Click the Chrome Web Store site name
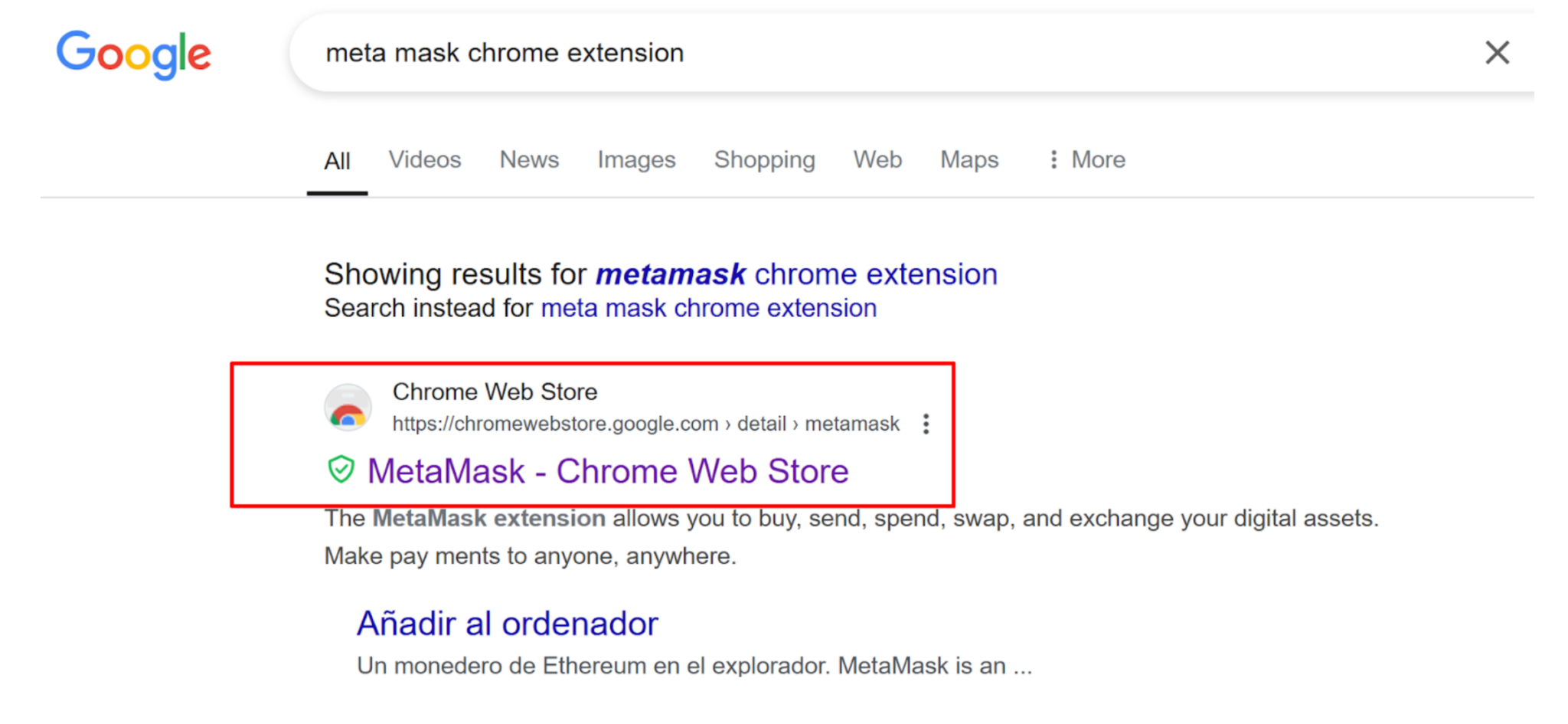This screenshot has width=1568, height=724. (495, 391)
